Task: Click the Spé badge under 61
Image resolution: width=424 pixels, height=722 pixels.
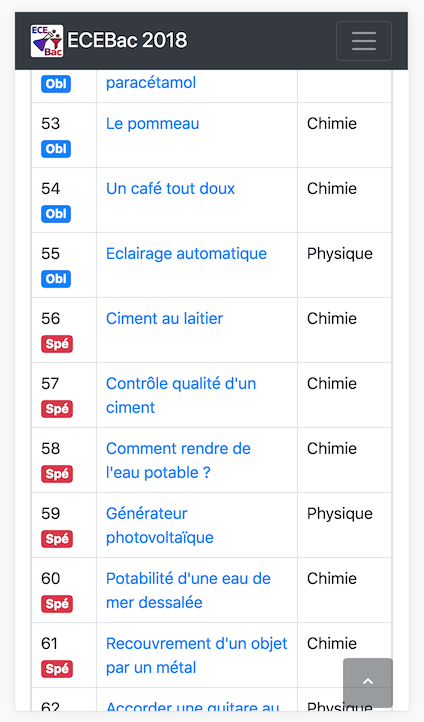Action: coord(57,669)
